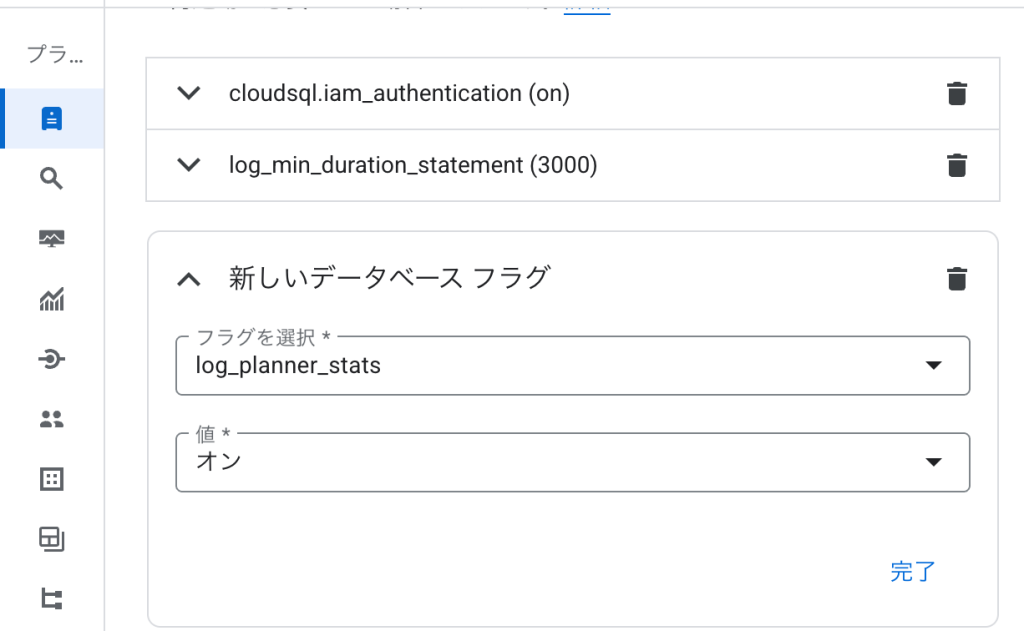Collapse the 新しいデータベース フラグ section
This screenshot has height=631, width=1024.
(x=189, y=280)
